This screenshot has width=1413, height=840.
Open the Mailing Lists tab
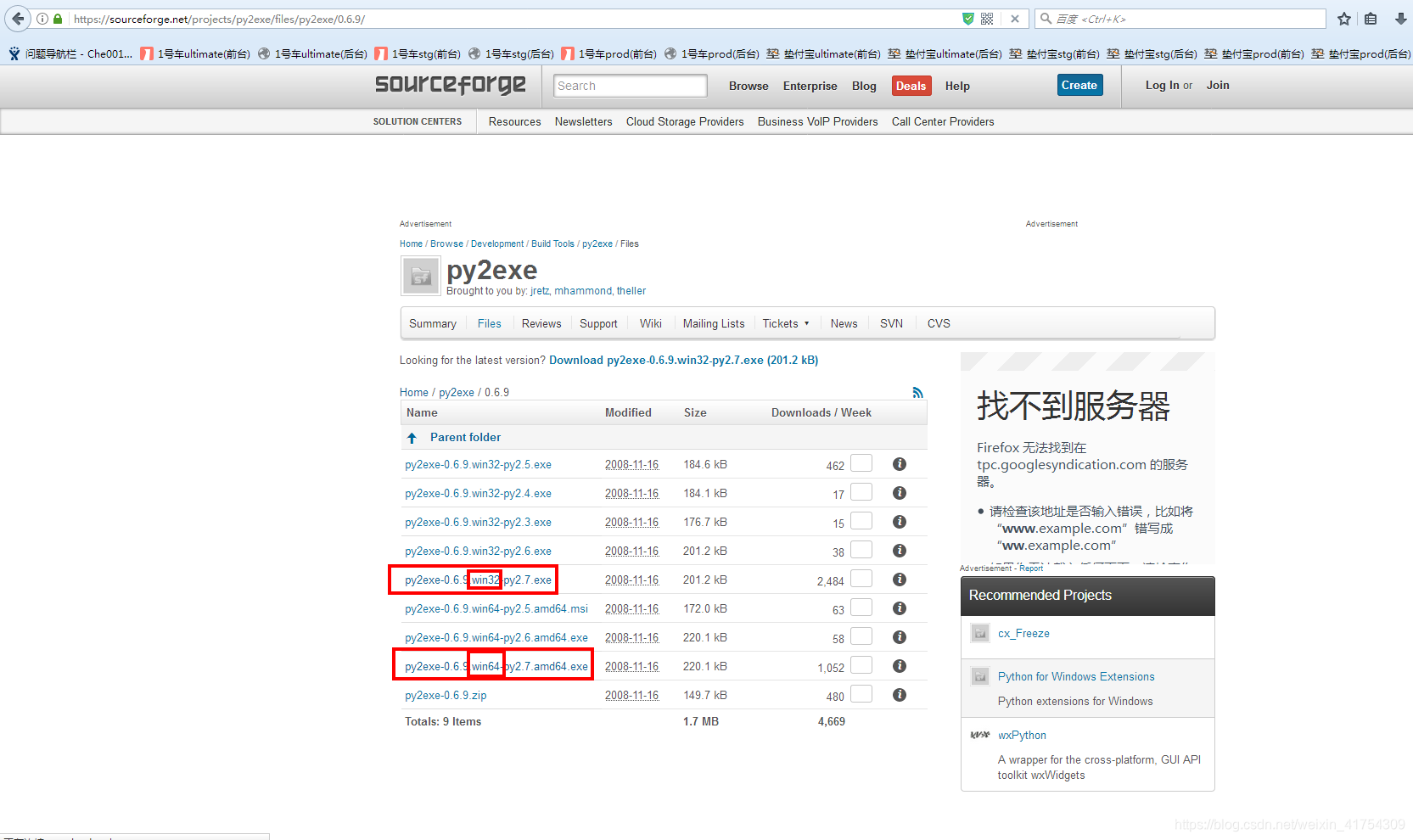click(714, 323)
